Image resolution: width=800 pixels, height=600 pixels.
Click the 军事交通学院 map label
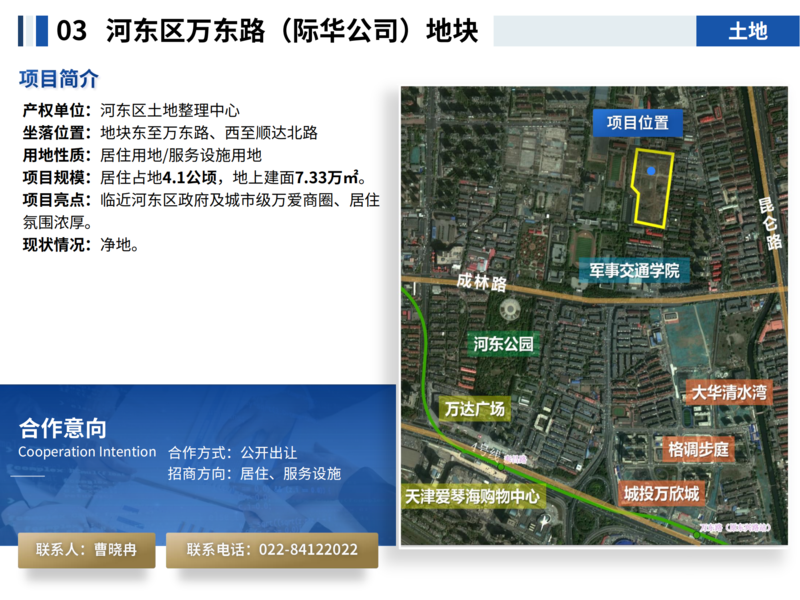(634, 270)
